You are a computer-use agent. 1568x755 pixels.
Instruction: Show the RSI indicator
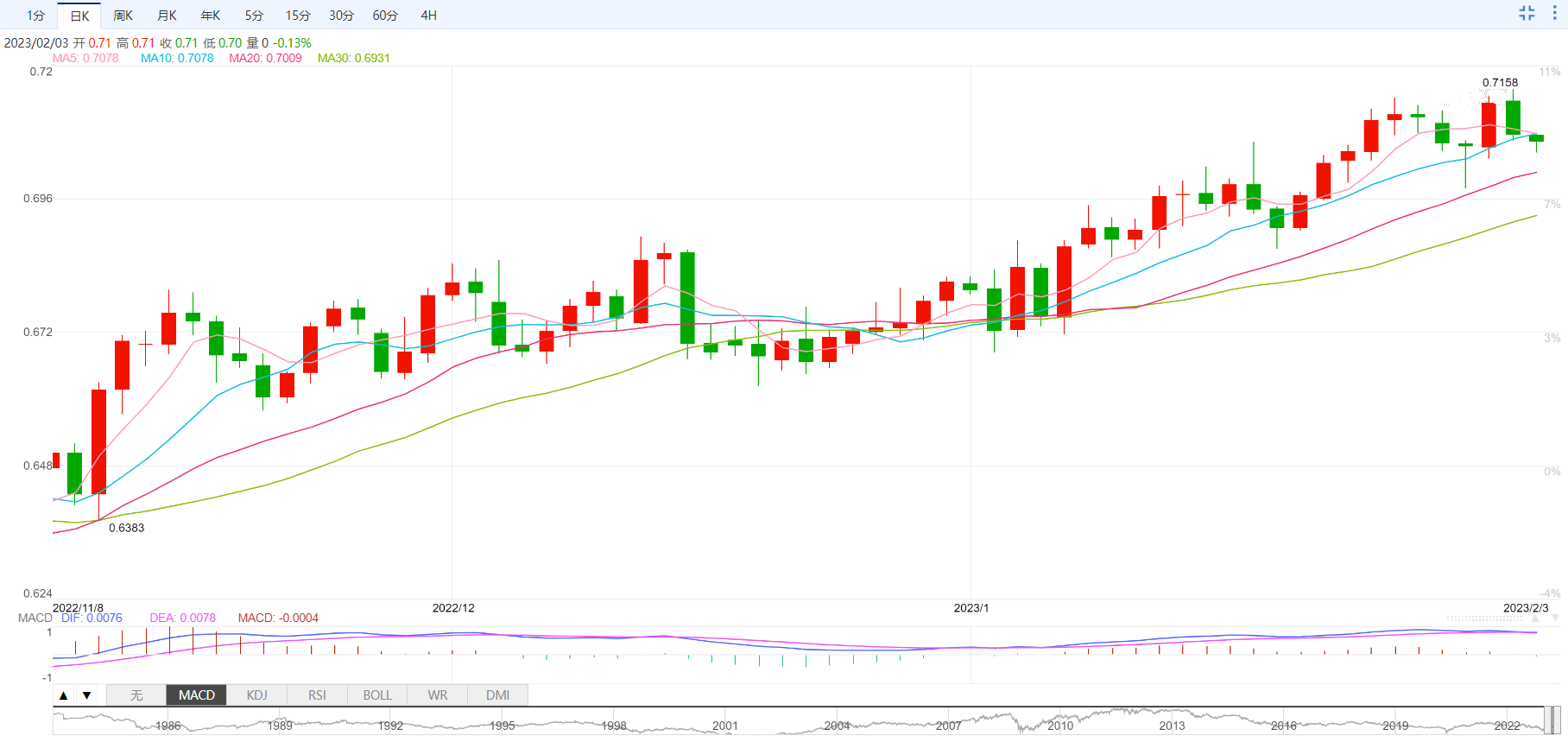pos(317,695)
